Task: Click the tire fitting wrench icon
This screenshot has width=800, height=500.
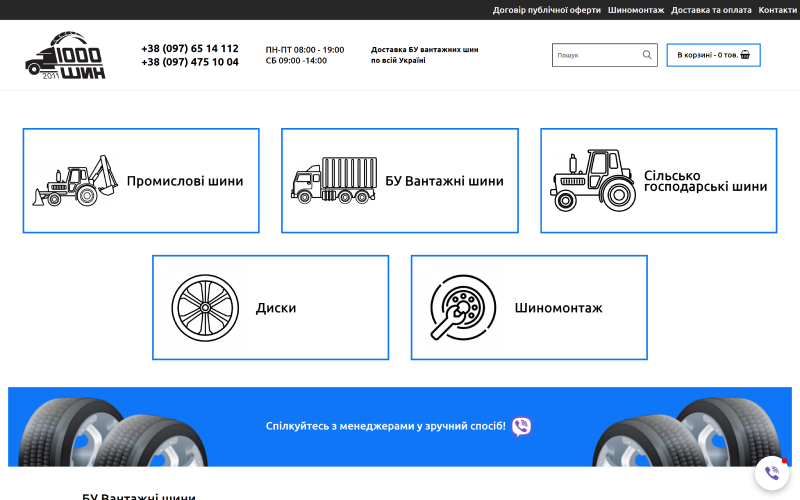Action: pos(463,308)
